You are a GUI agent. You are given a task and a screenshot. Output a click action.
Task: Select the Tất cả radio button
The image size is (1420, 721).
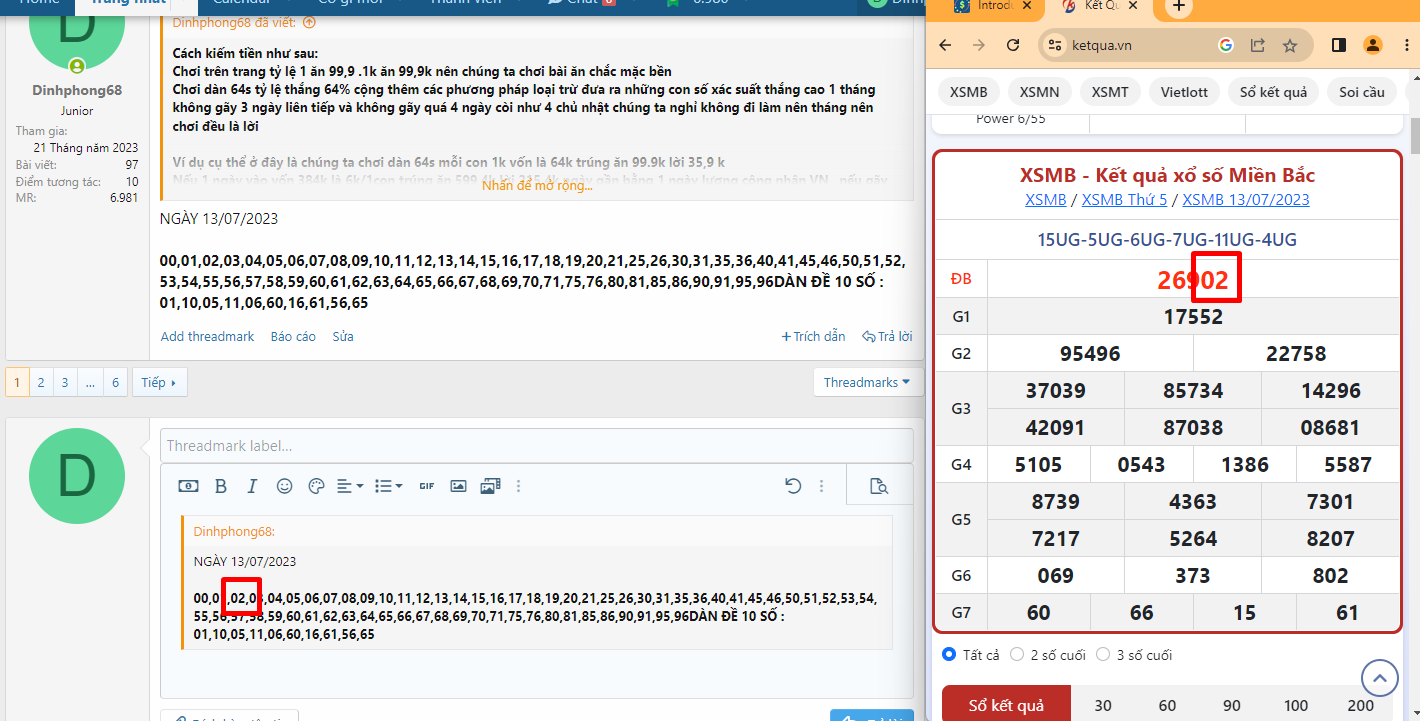pyautogui.click(x=949, y=655)
